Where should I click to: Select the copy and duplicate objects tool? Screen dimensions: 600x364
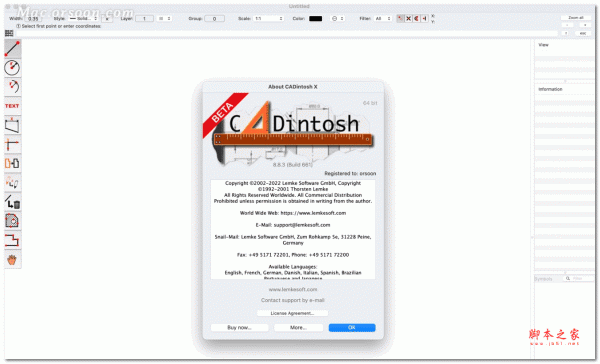coord(12,163)
